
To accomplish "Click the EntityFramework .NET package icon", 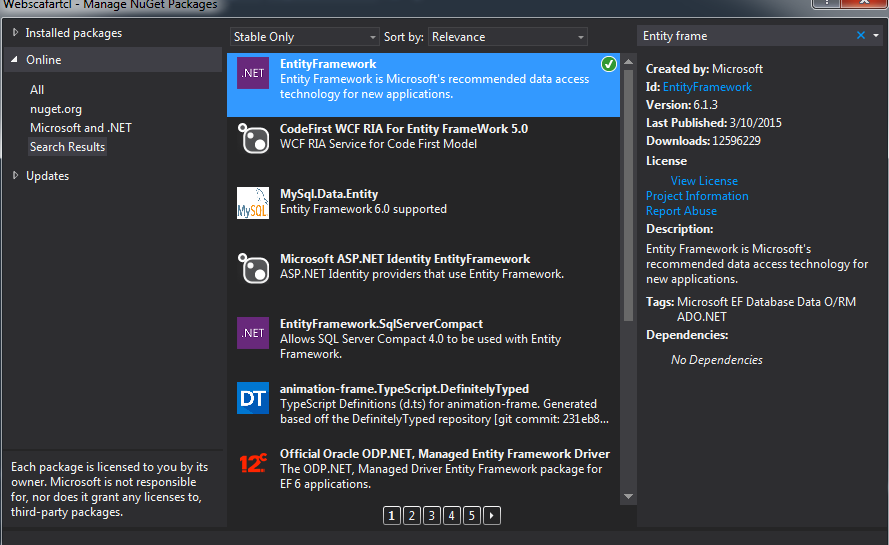I will (x=253, y=73).
